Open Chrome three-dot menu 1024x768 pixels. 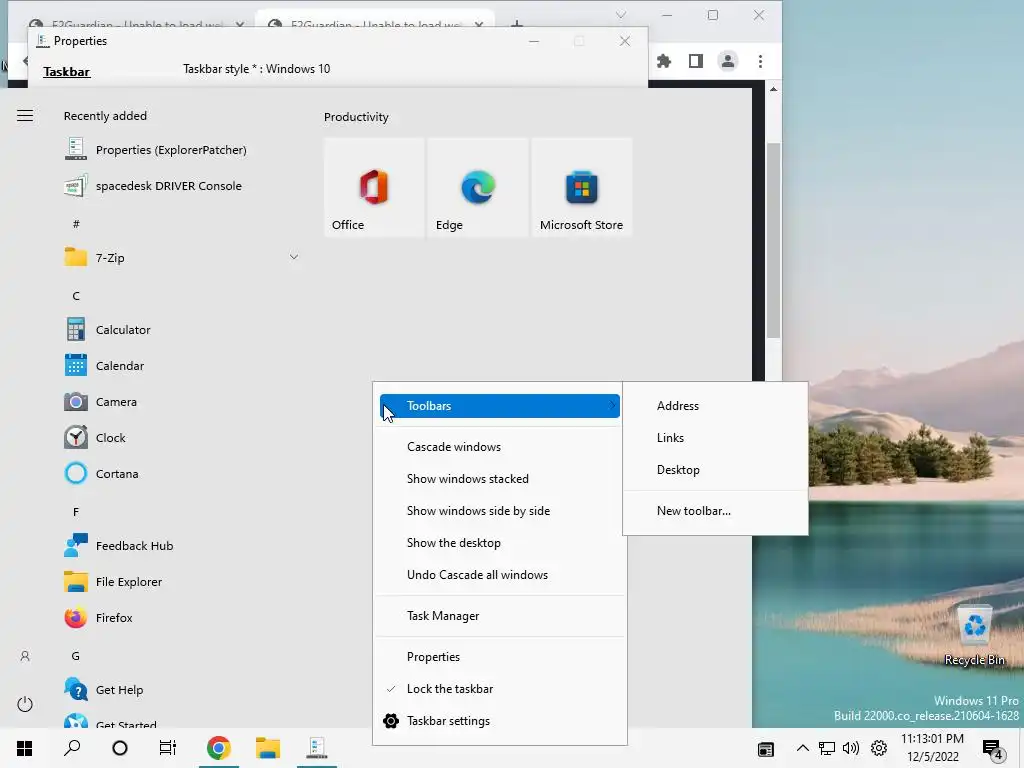pos(760,61)
